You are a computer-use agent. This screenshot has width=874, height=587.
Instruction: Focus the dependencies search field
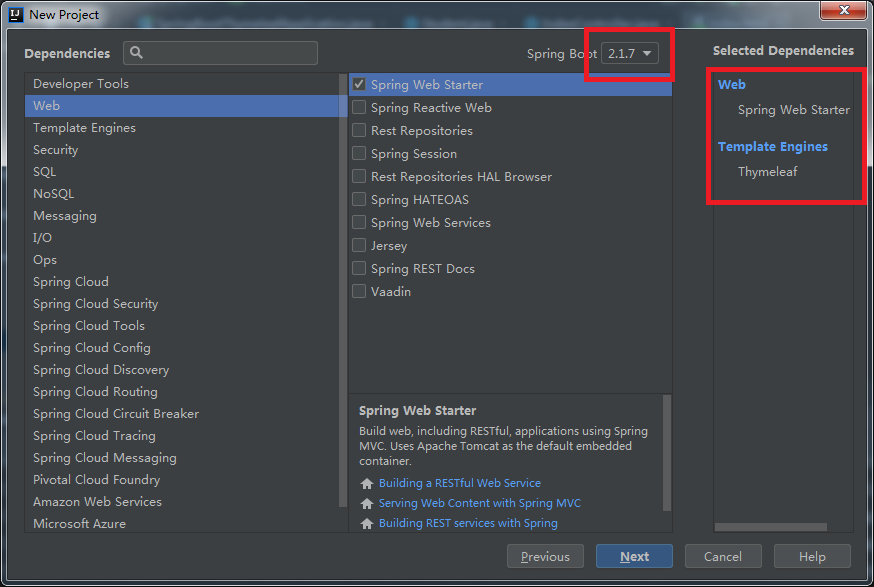221,53
